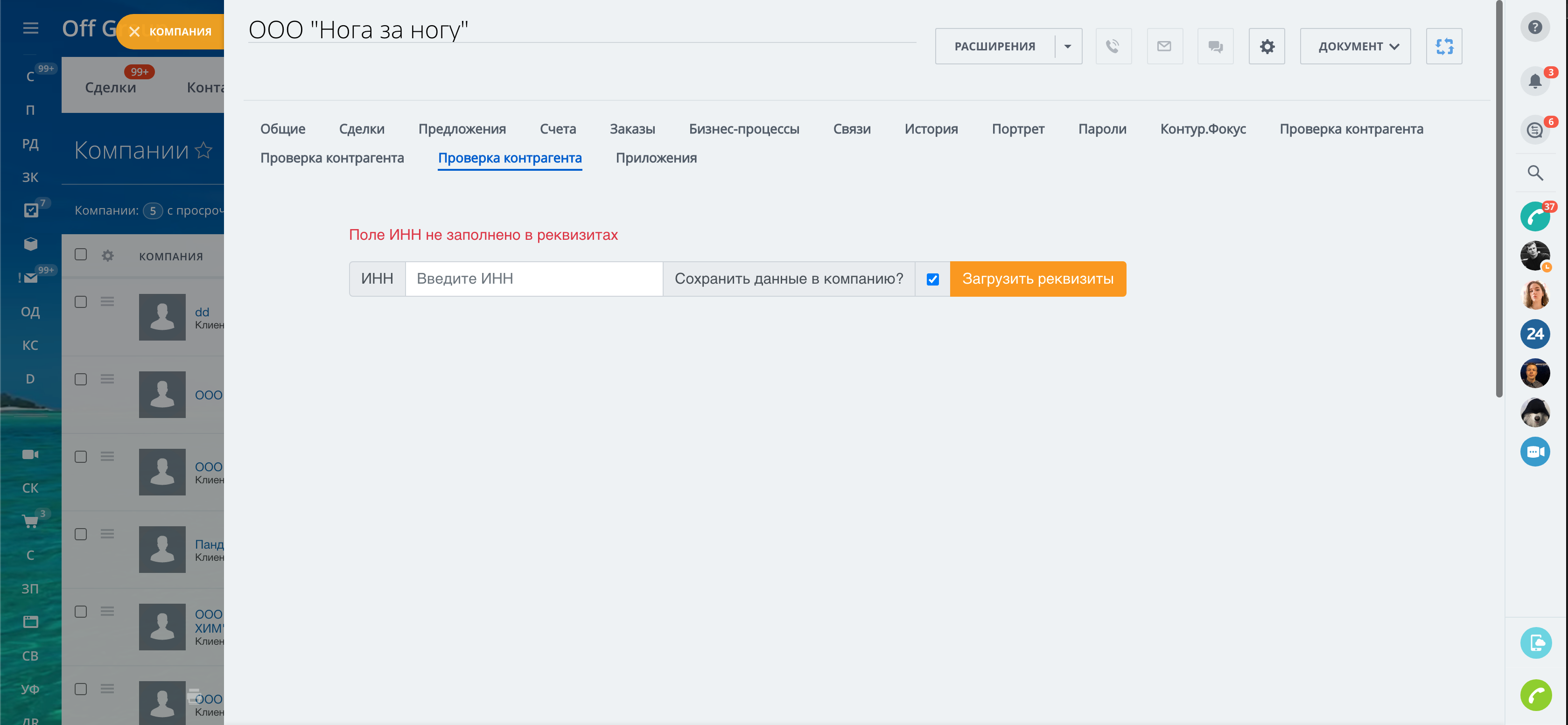Screen dimensions: 1568x725
Task: Open the help question mark icon
Action: 1534,28
